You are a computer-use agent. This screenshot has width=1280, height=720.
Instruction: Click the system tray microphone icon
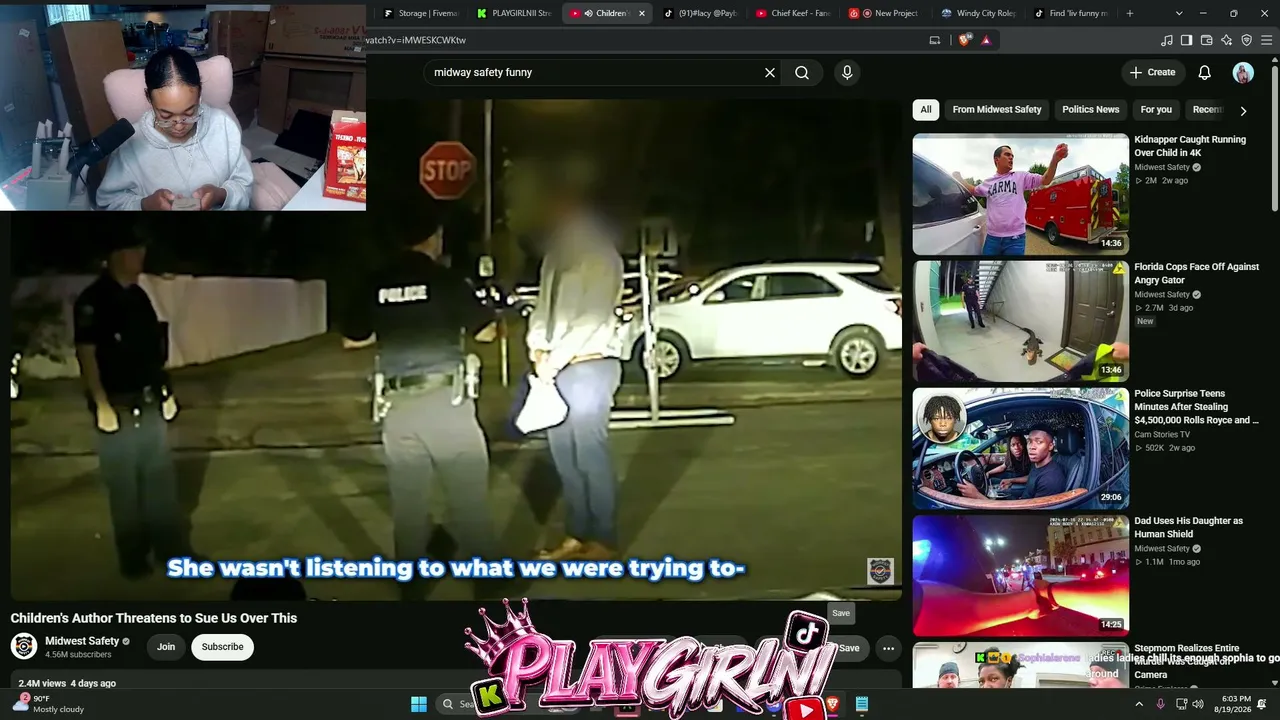1160,704
